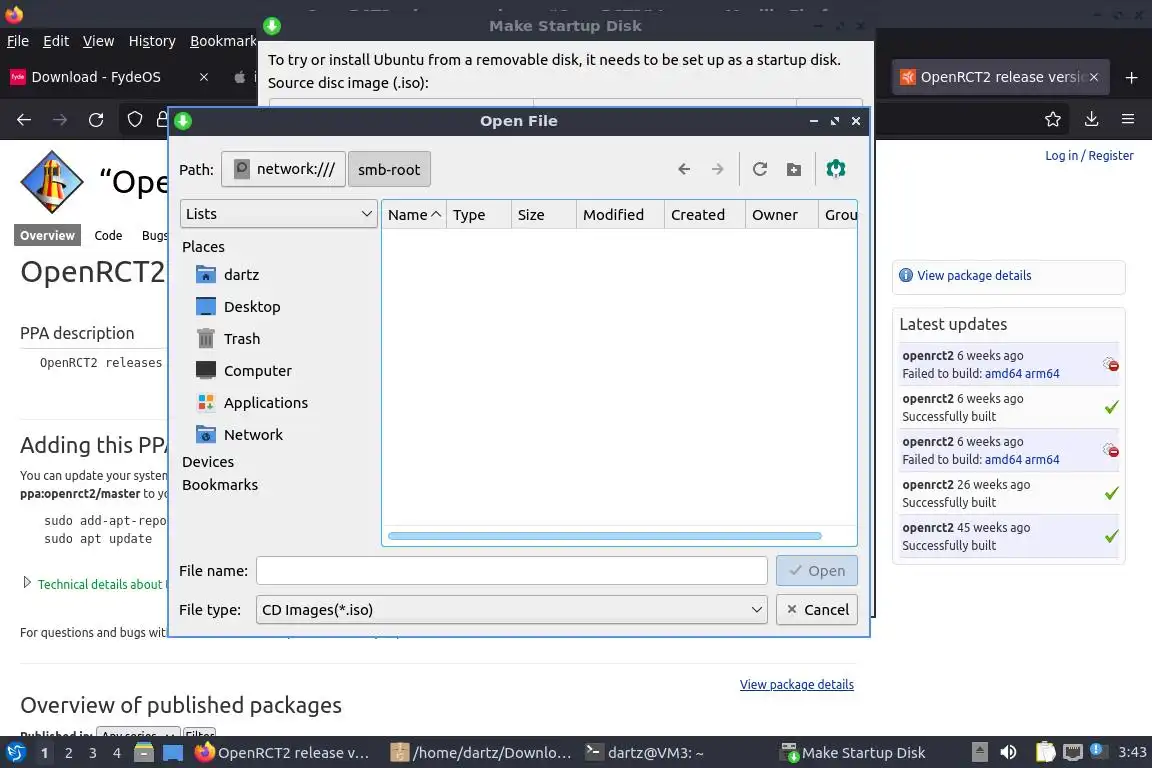This screenshot has height=768, width=1152.
Task: Open the dartz@VM3 terminal taskbar entry
Action: (644, 753)
